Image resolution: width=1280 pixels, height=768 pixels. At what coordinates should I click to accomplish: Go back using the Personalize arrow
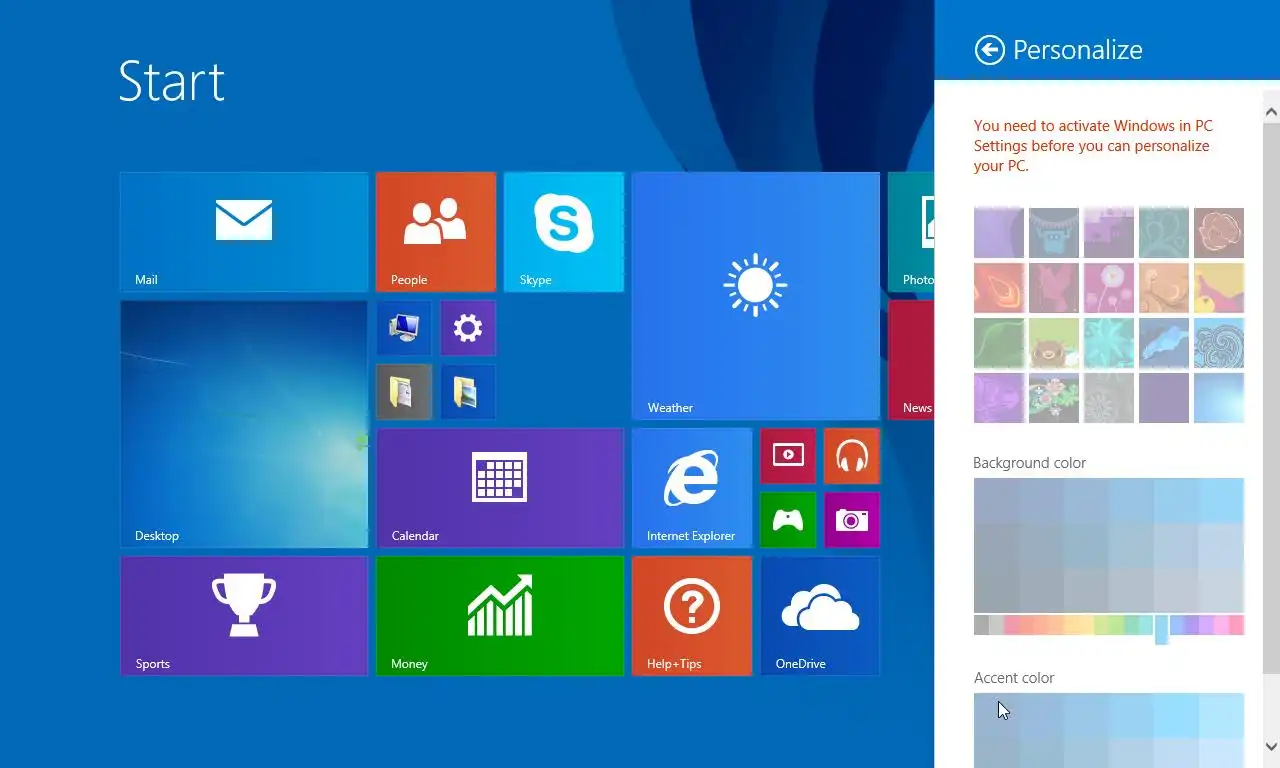point(989,50)
